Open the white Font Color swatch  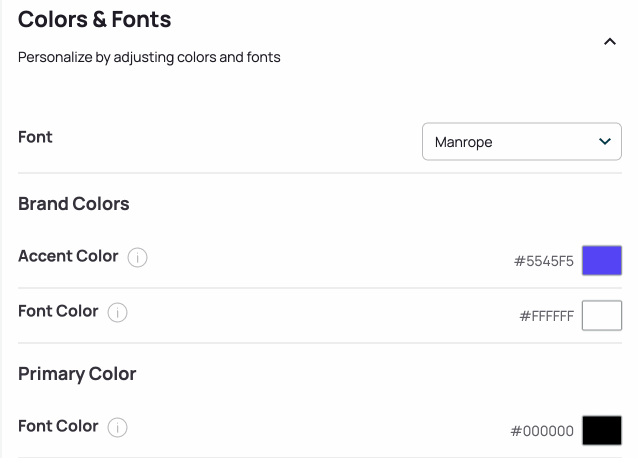point(602,315)
